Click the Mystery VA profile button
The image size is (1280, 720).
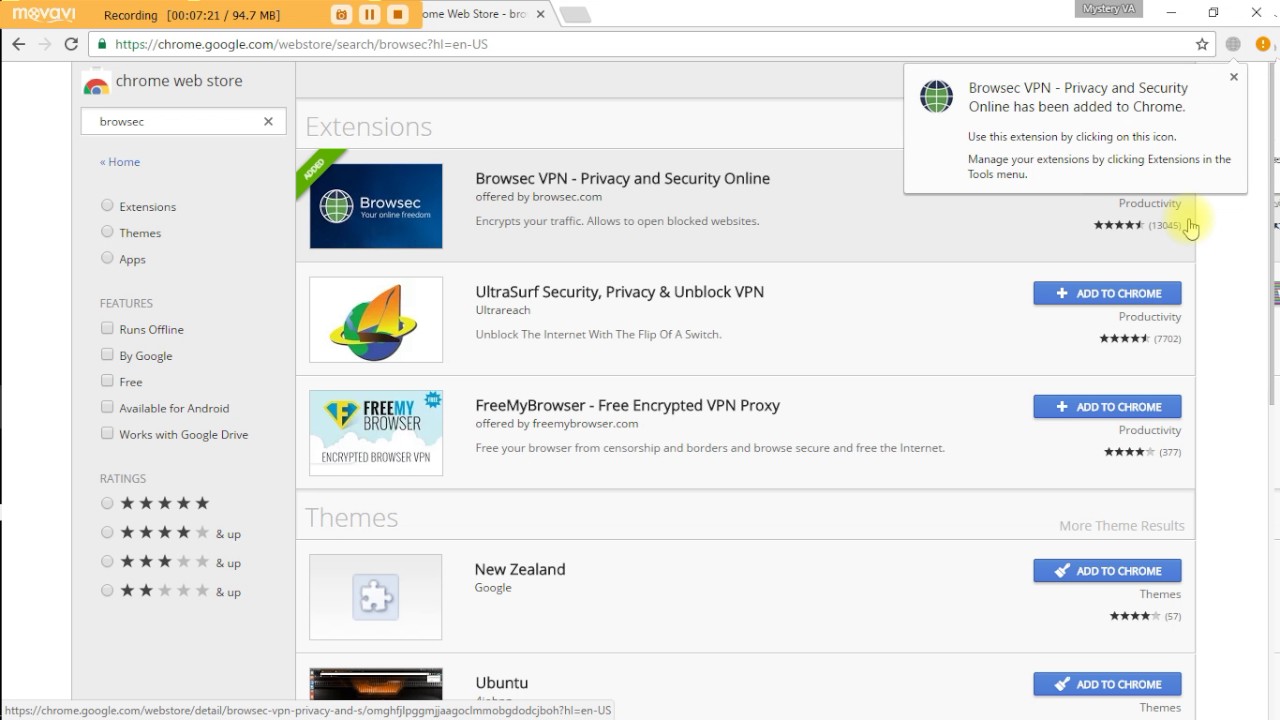[x=1108, y=10]
